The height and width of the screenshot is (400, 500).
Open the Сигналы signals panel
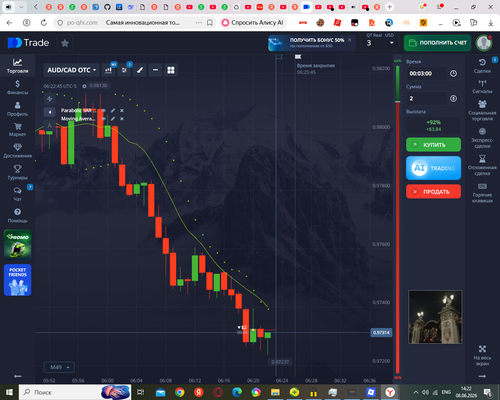482,86
